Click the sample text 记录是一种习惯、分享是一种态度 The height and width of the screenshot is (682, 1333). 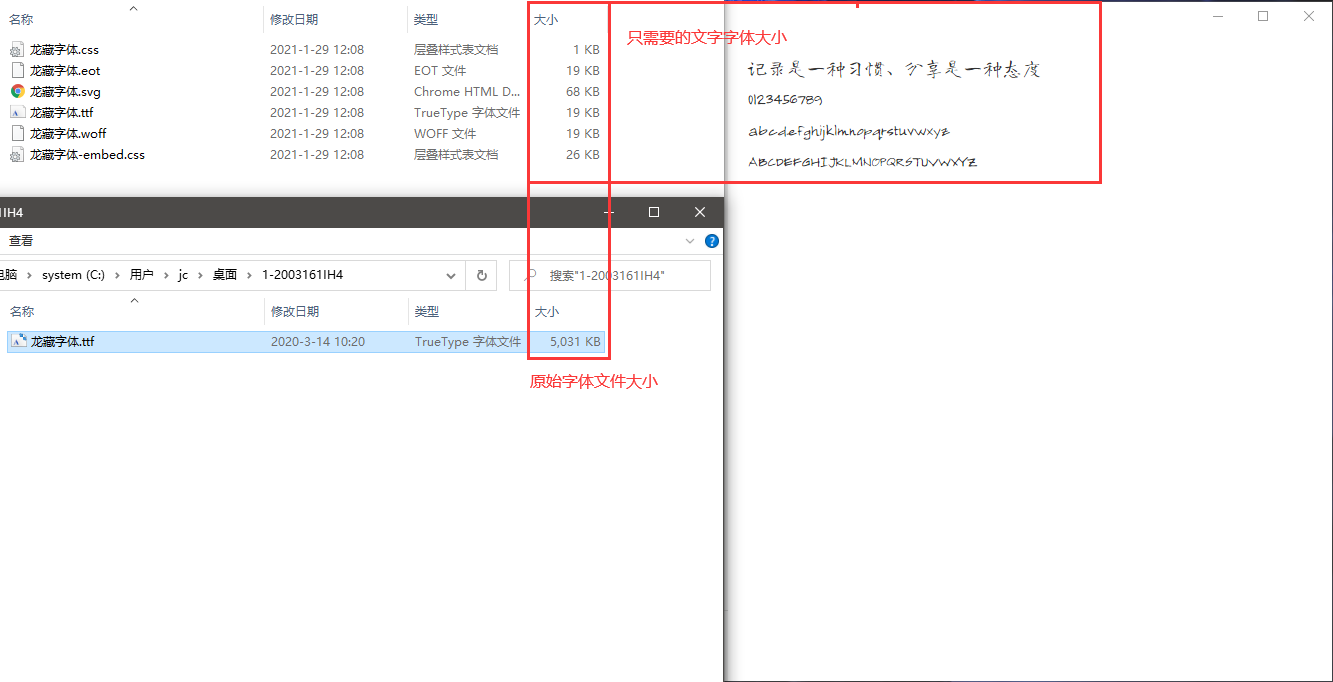pos(895,69)
